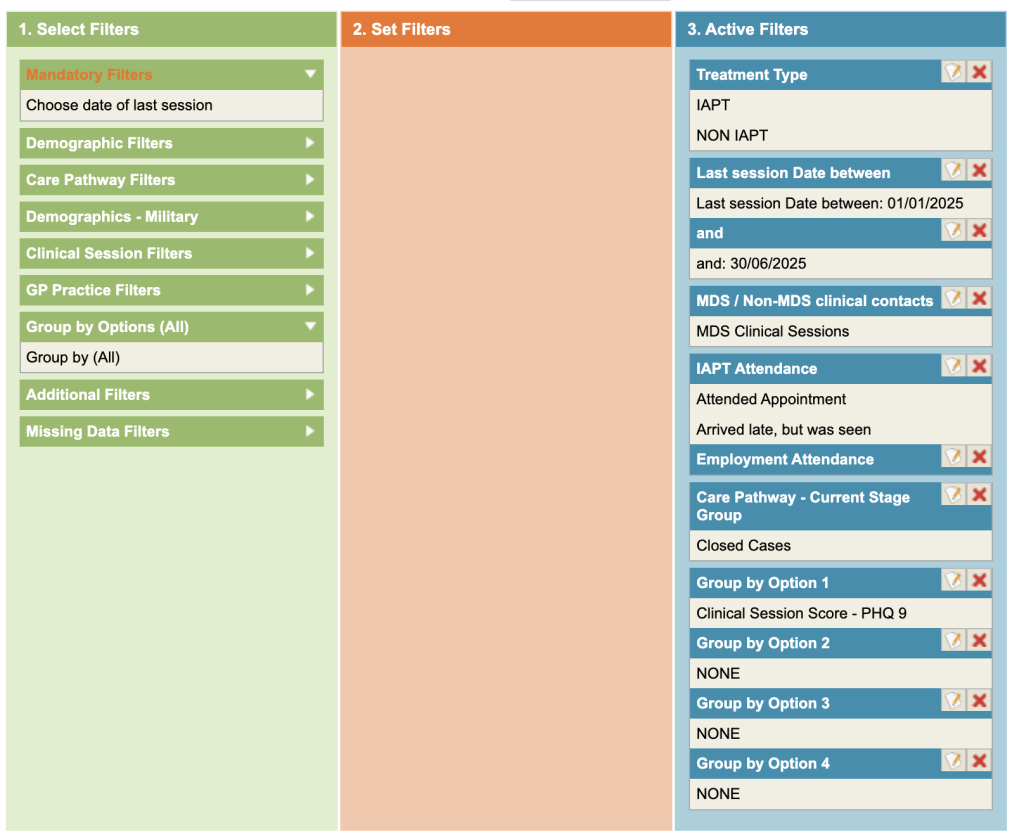Expand the Missing Data Filters section
Image resolution: width=1024 pixels, height=839 pixels.
click(x=171, y=431)
